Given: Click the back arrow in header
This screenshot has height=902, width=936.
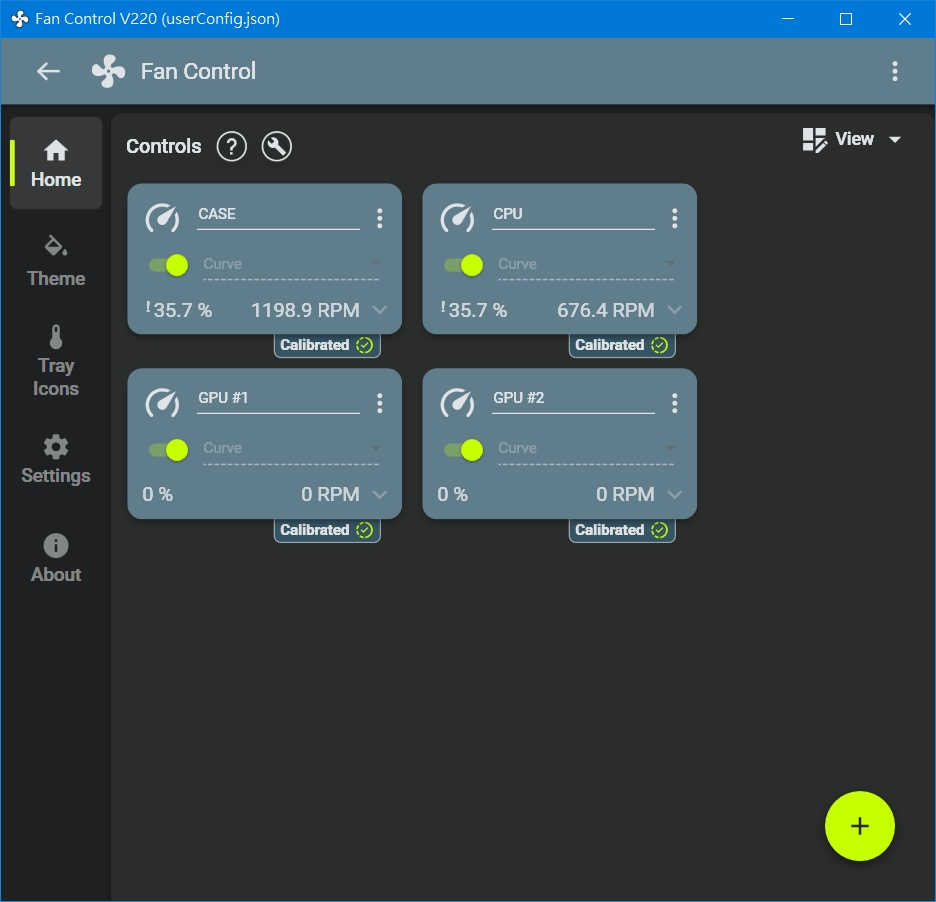Looking at the screenshot, I should (48, 71).
